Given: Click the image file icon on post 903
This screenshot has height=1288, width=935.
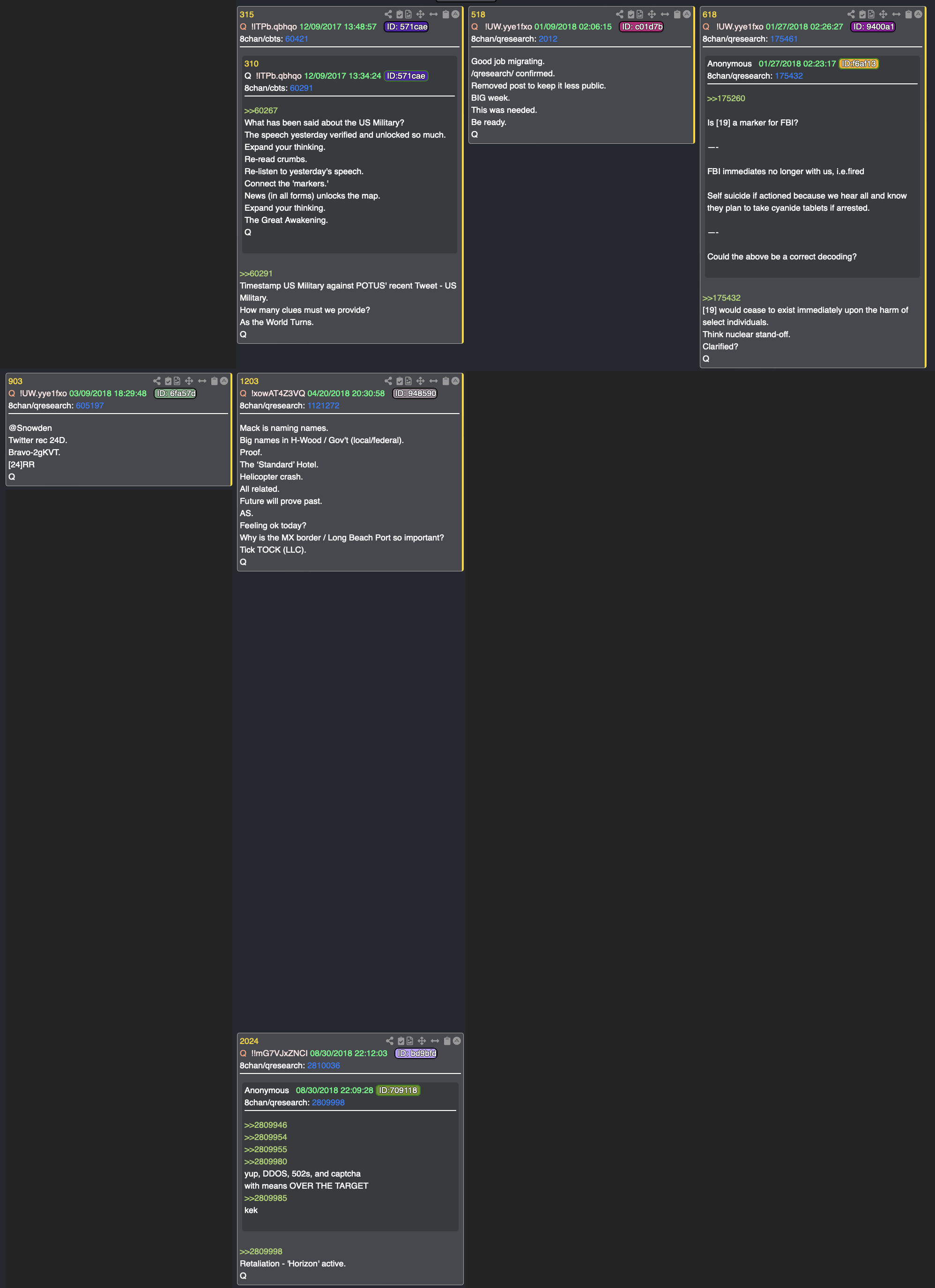Looking at the screenshot, I should click(x=177, y=381).
